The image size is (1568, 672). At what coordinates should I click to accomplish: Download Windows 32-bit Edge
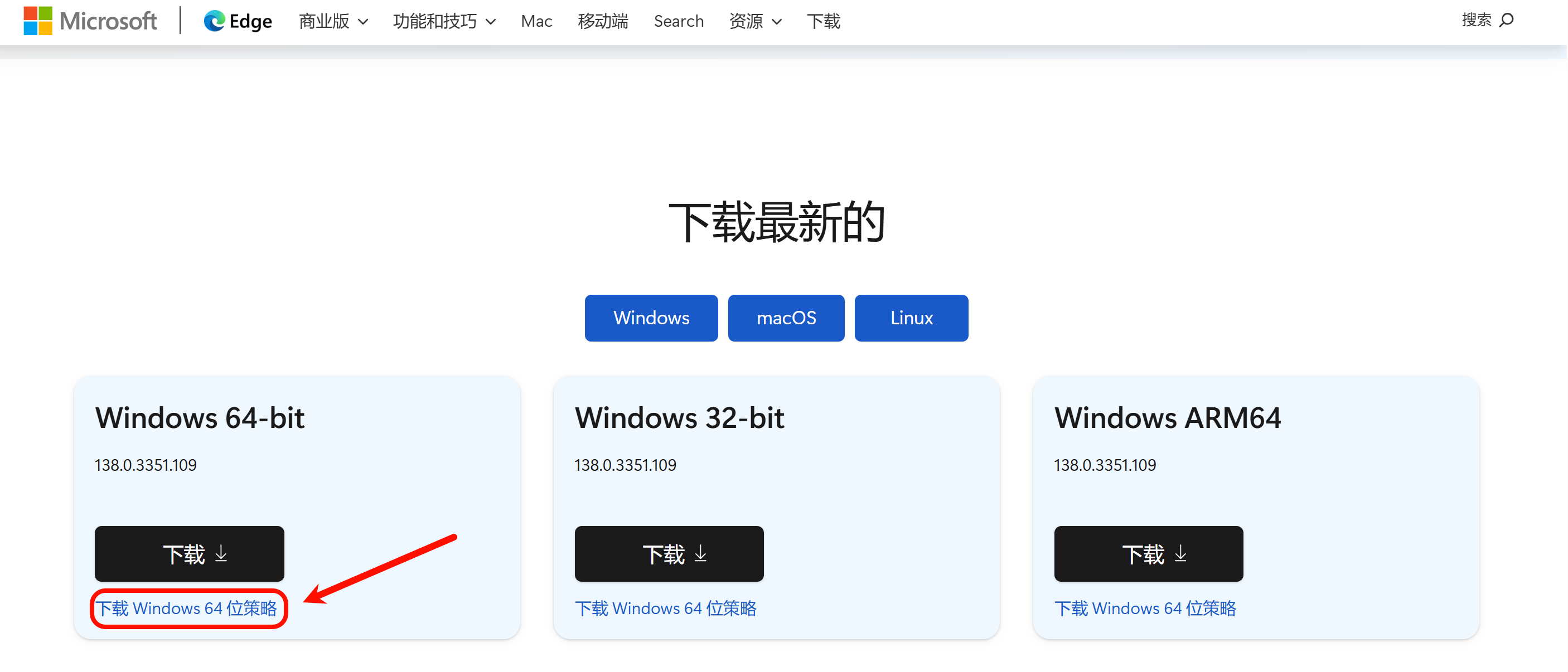click(x=669, y=554)
